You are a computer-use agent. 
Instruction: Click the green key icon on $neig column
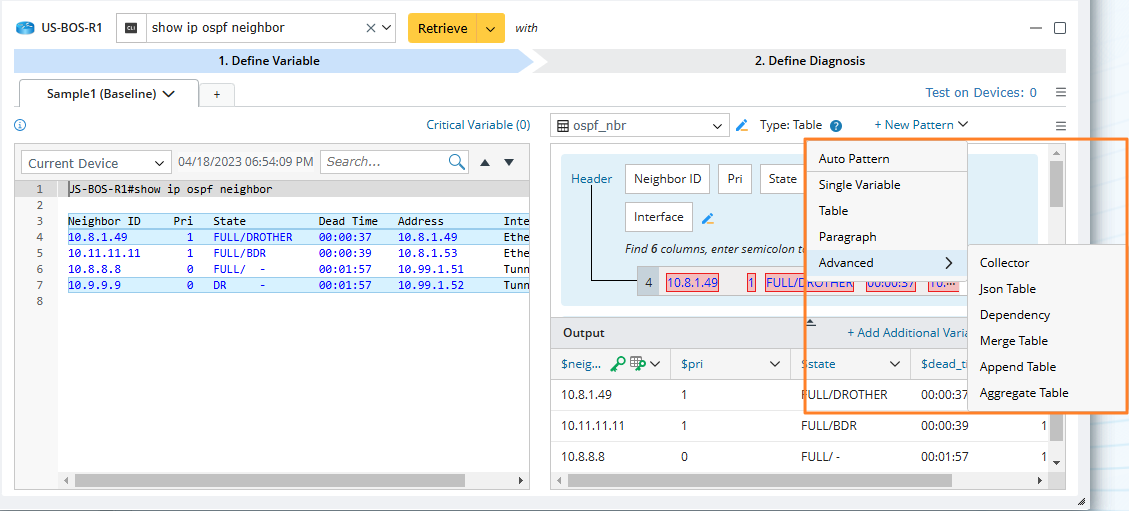click(x=618, y=364)
